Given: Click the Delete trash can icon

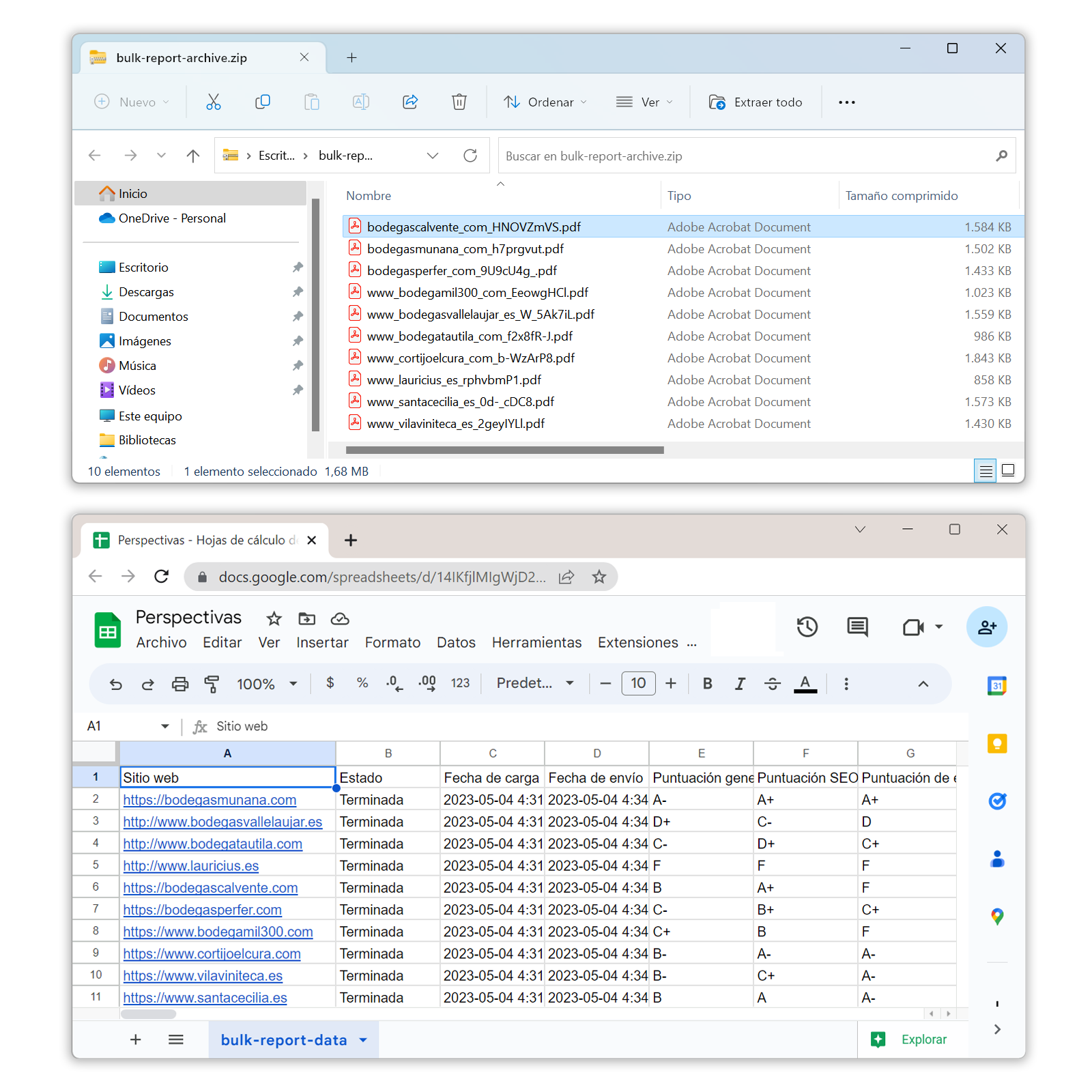Looking at the screenshot, I should [x=459, y=102].
